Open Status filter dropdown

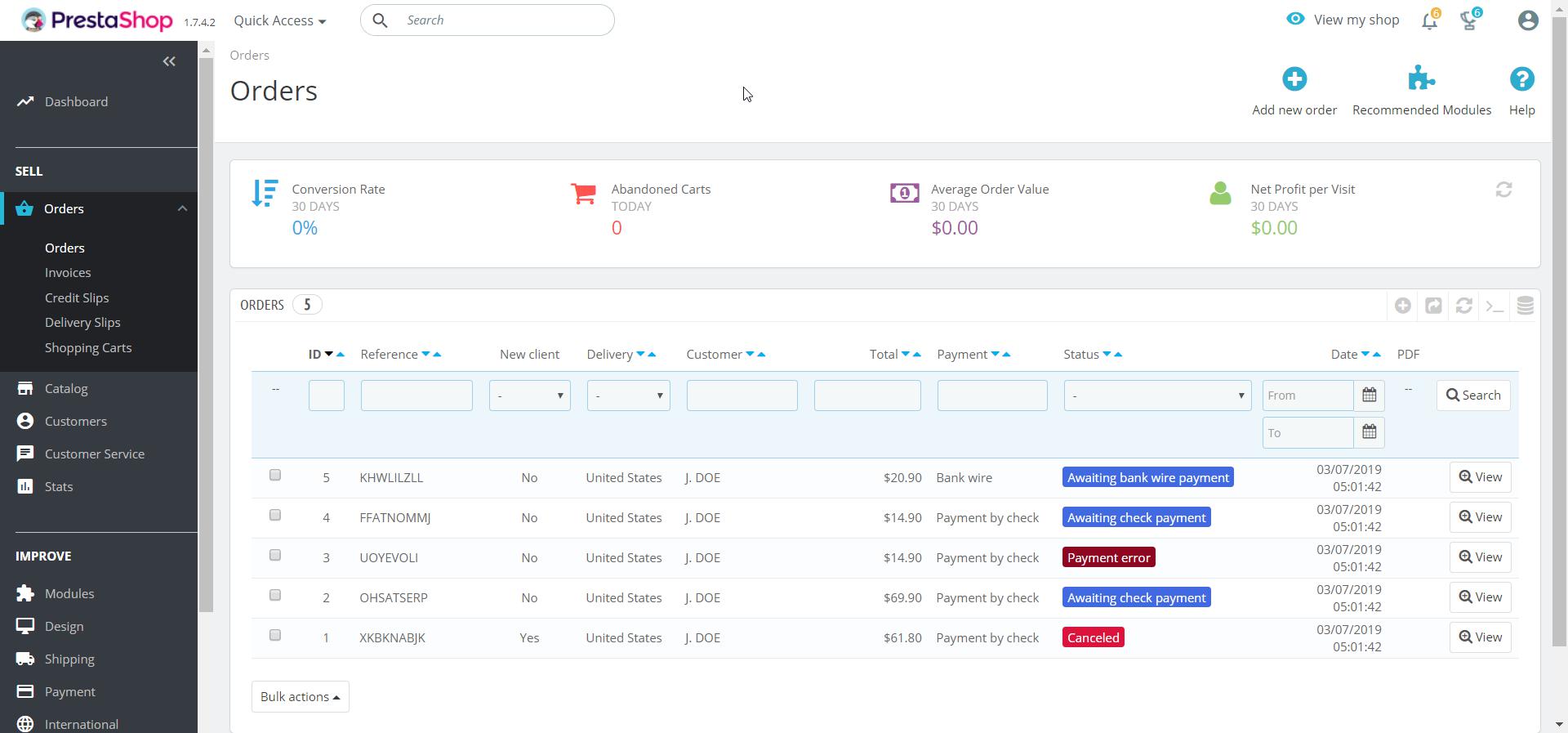(x=1157, y=396)
